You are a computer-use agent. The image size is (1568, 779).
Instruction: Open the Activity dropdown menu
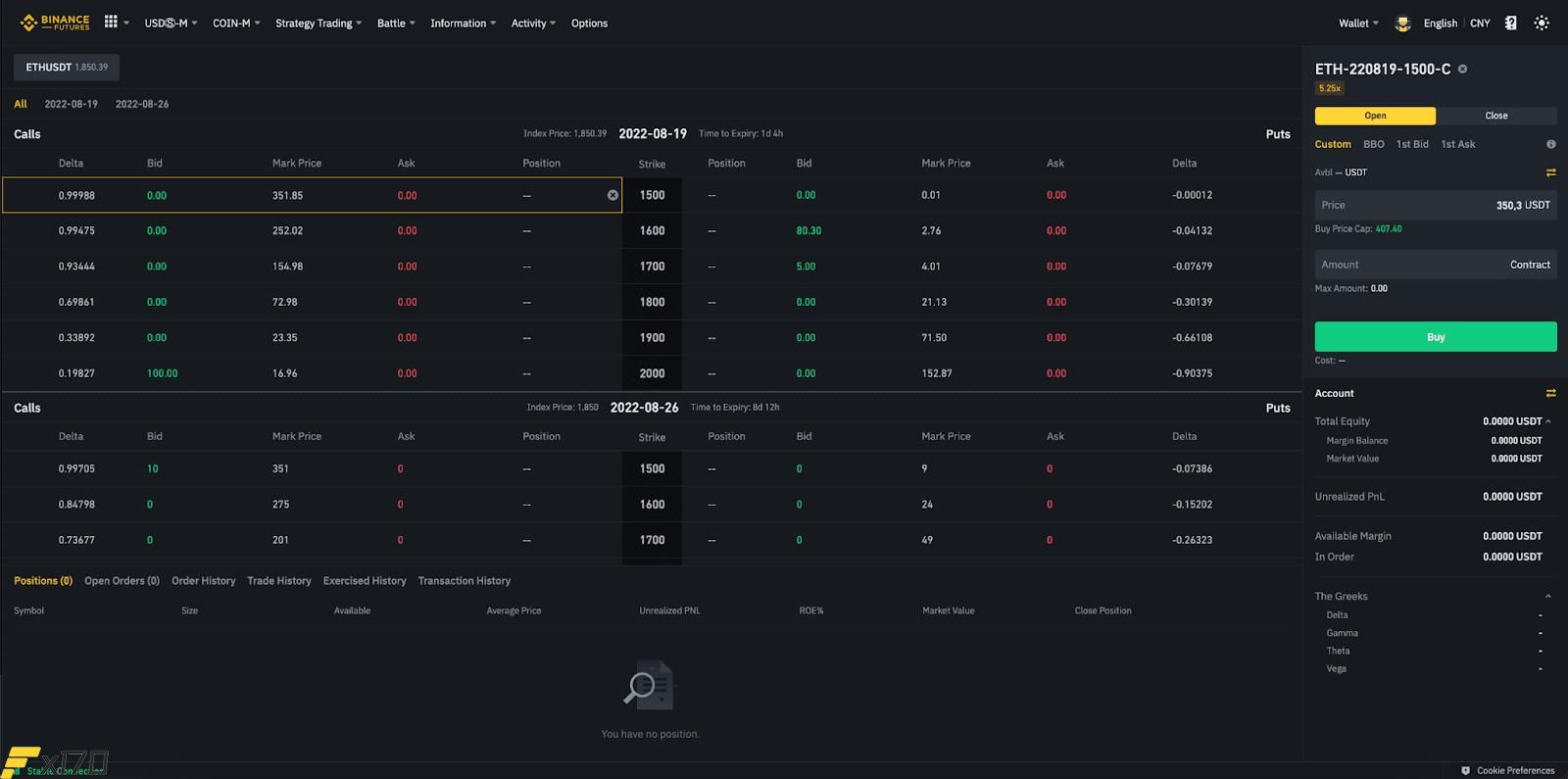coord(533,24)
